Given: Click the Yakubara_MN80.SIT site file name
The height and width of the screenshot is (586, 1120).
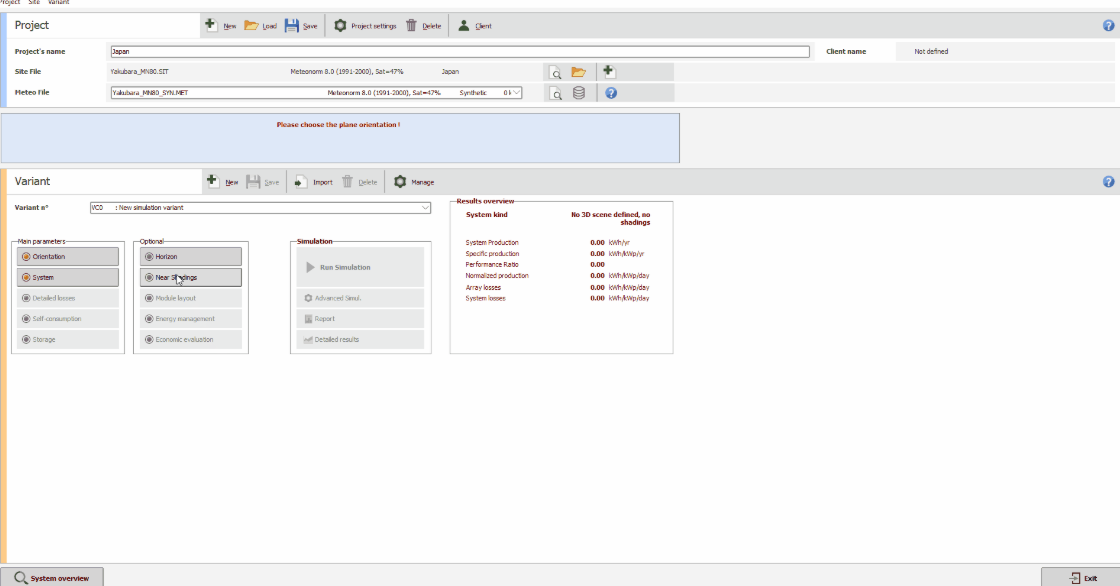Looking at the screenshot, I should (x=139, y=71).
